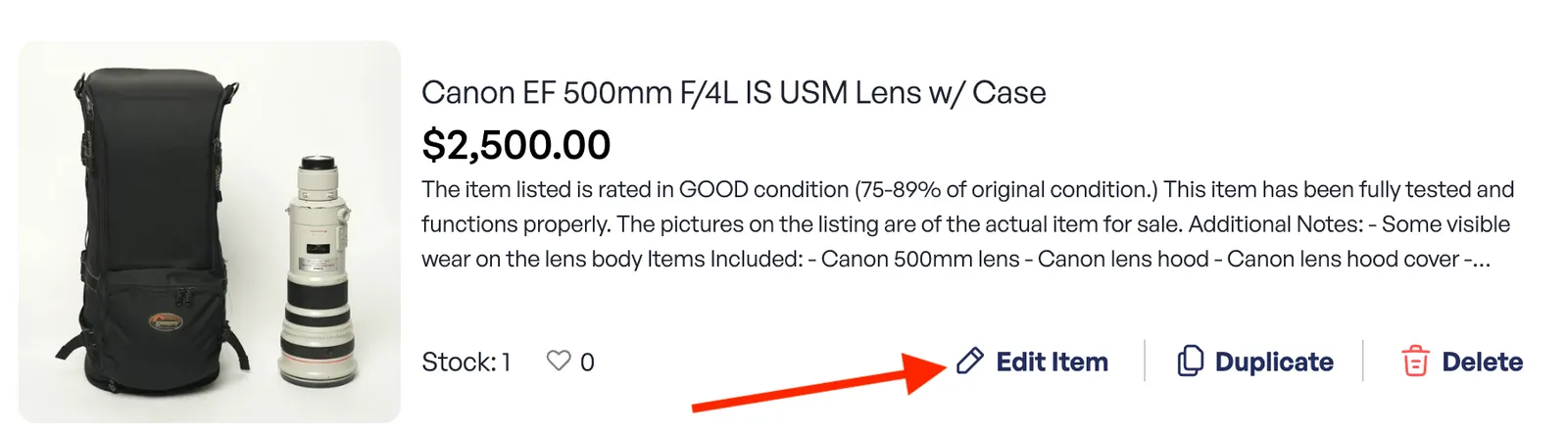
Task: Click the favorites count number 0
Action: (587, 363)
